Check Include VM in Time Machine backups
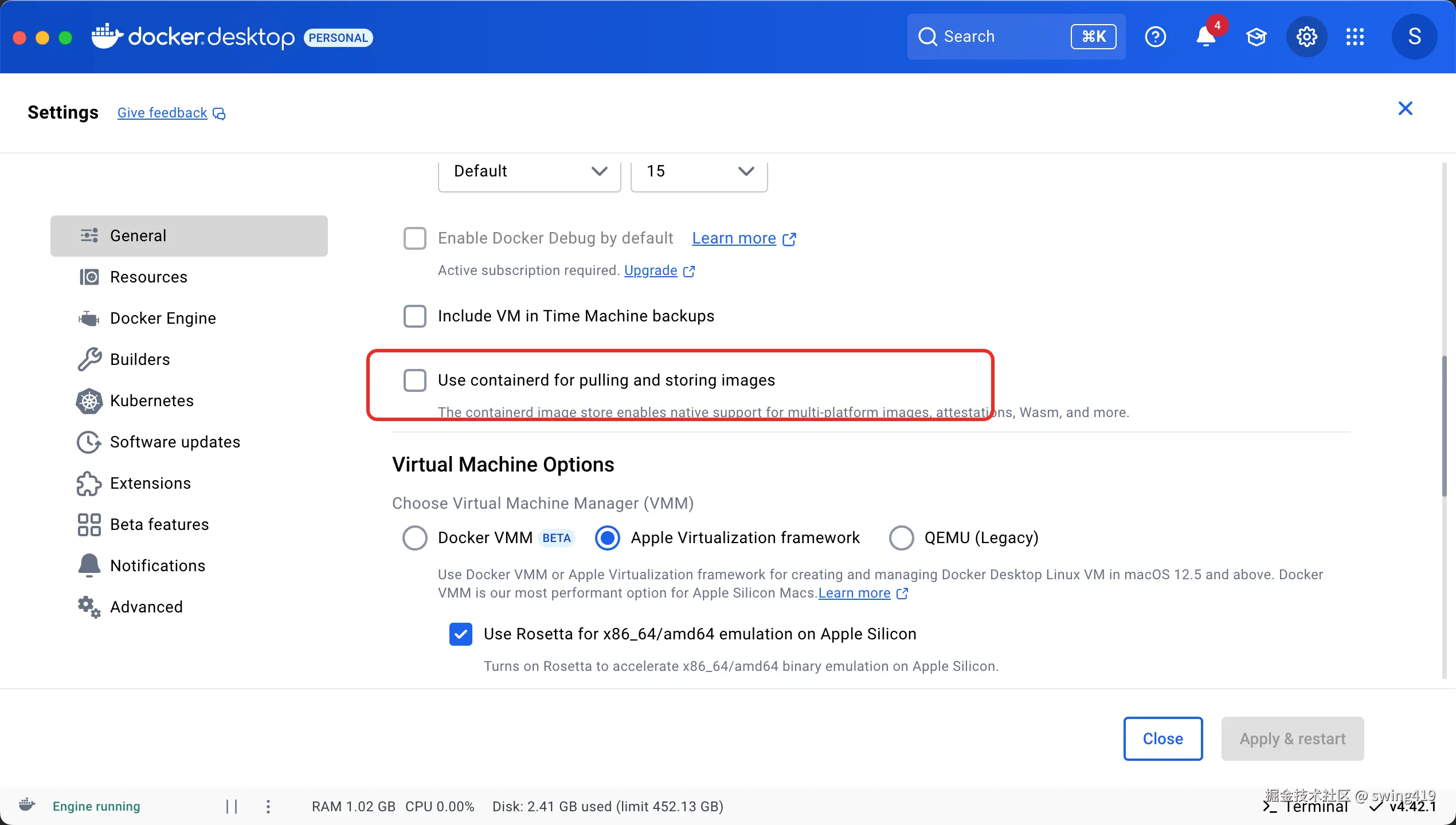The width and height of the screenshot is (1456, 825). point(415,316)
